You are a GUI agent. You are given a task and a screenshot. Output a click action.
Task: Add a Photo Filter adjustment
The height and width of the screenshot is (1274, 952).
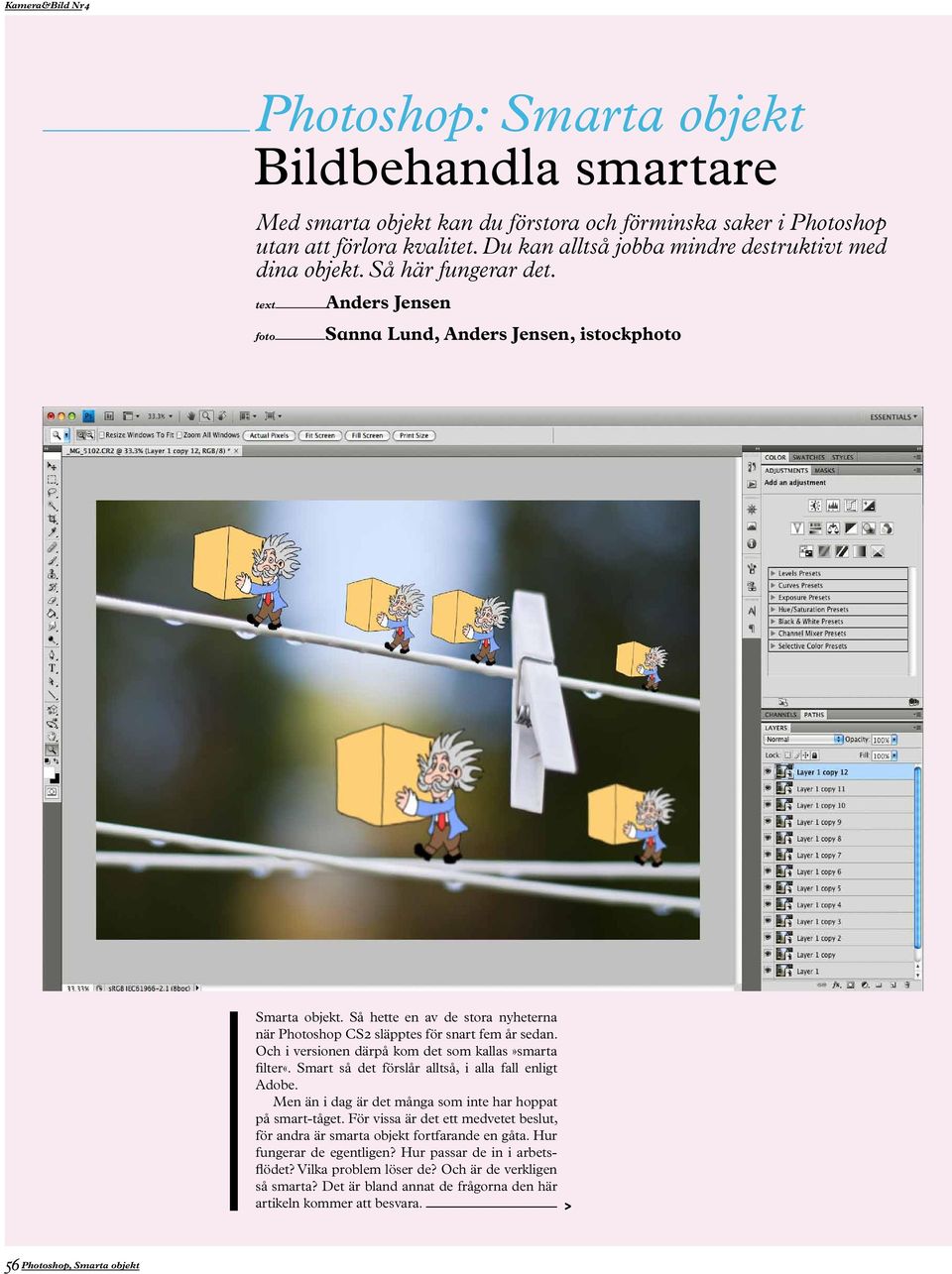(x=869, y=528)
